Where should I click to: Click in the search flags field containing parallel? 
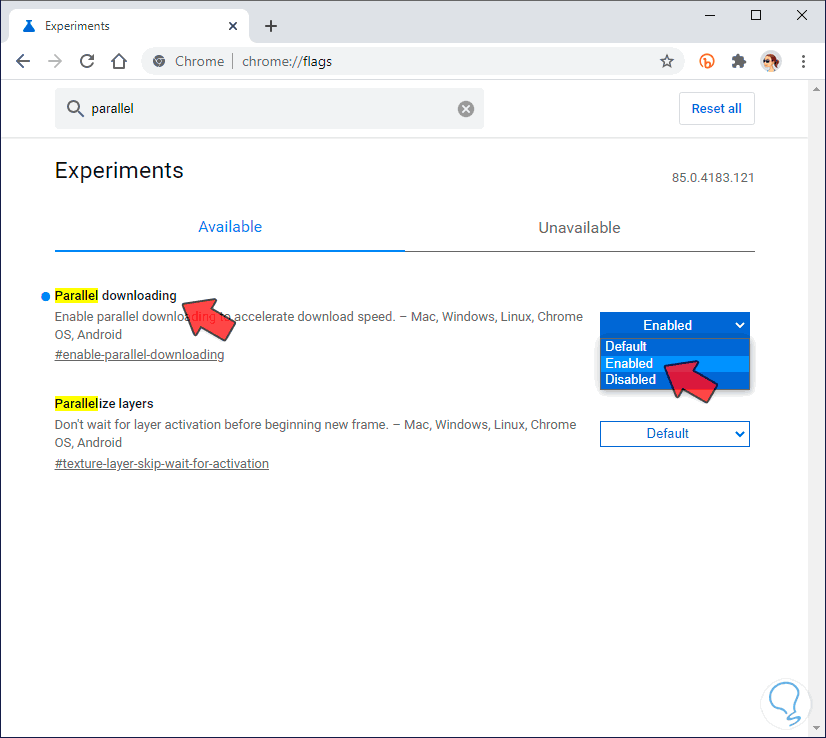tap(269, 109)
